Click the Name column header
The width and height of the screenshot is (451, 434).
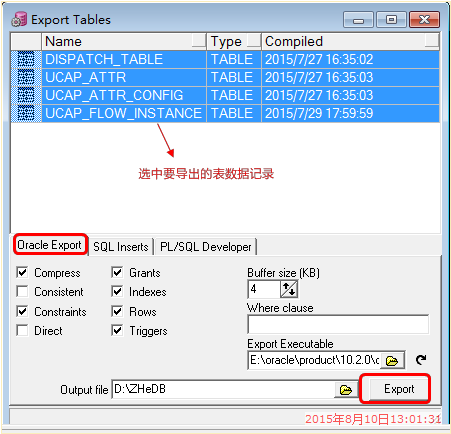(124, 41)
